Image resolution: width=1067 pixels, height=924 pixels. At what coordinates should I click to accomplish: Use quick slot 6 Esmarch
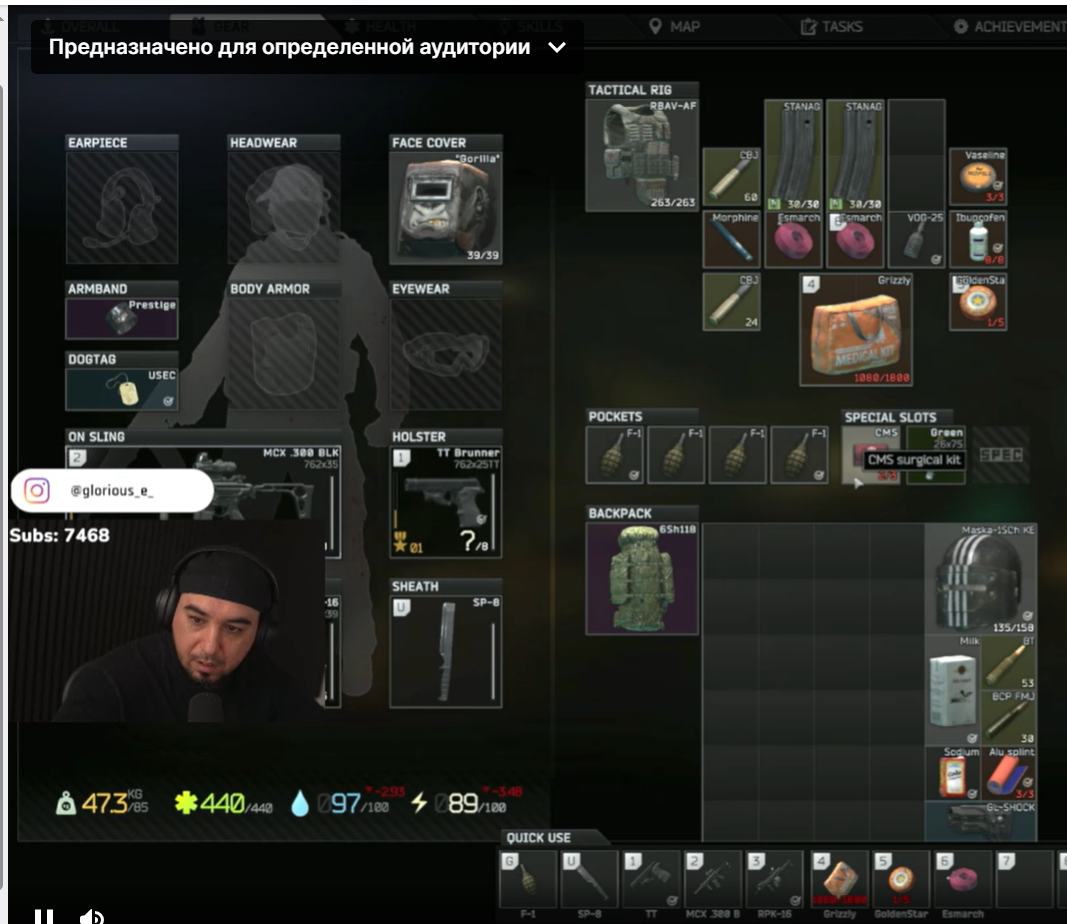pos(962,879)
